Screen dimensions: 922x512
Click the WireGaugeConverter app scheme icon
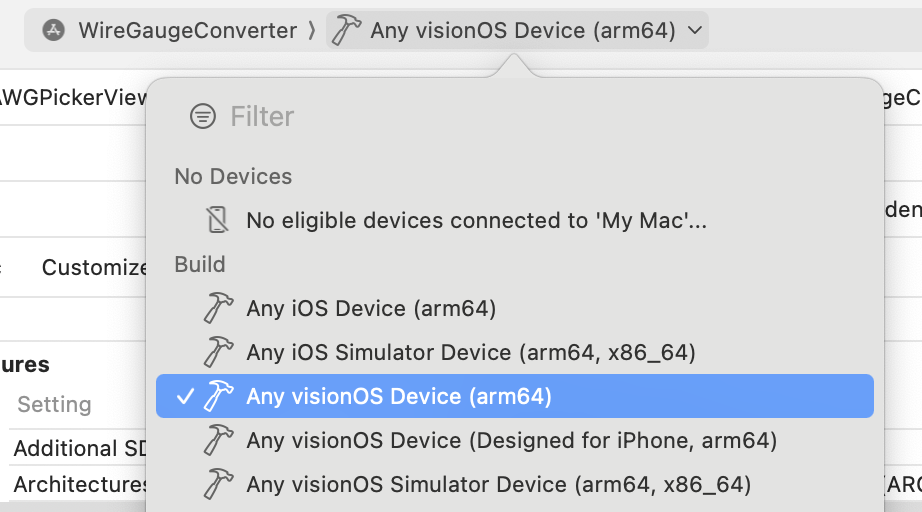pyautogui.click(x=54, y=30)
